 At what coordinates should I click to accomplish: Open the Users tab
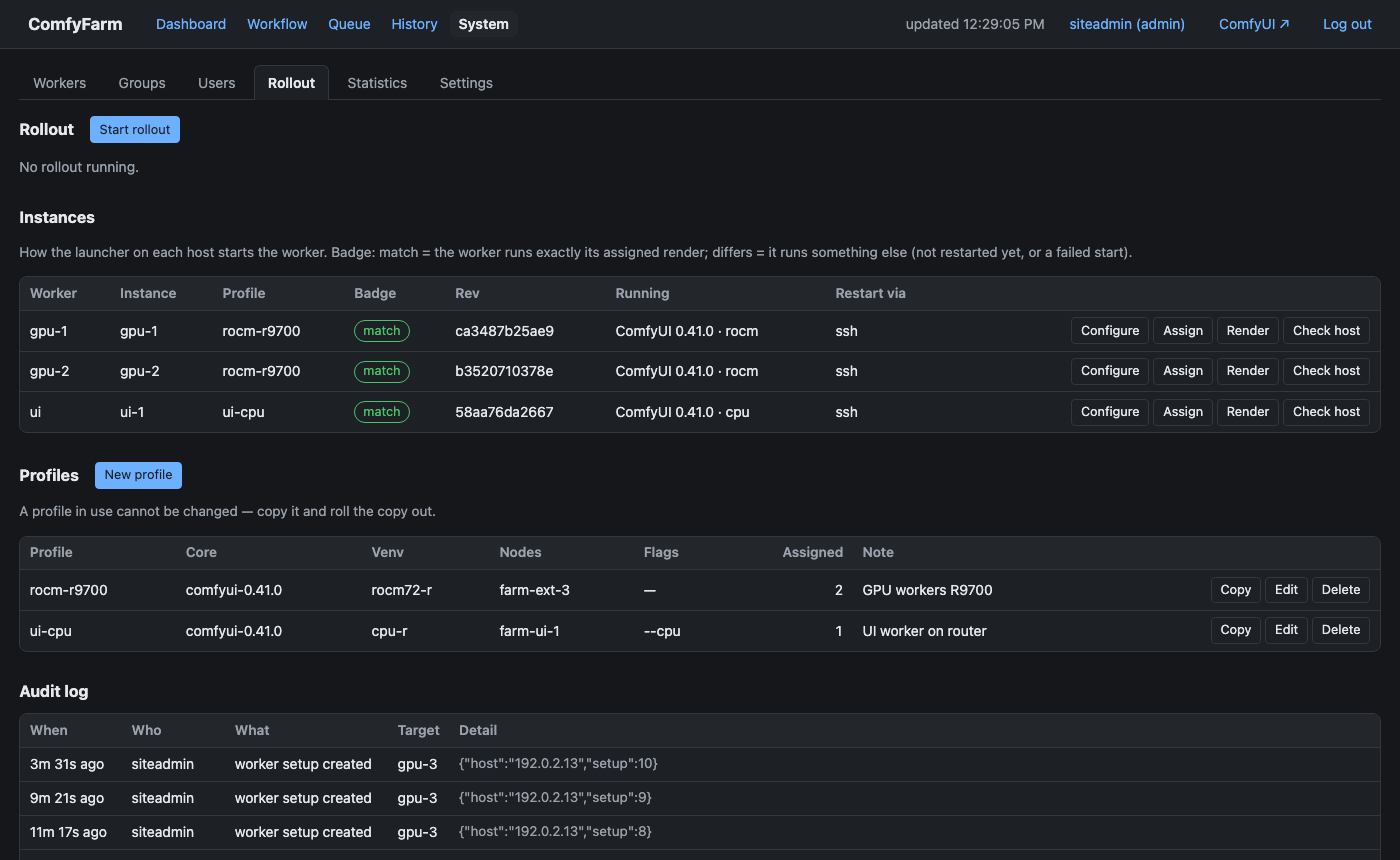217,83
